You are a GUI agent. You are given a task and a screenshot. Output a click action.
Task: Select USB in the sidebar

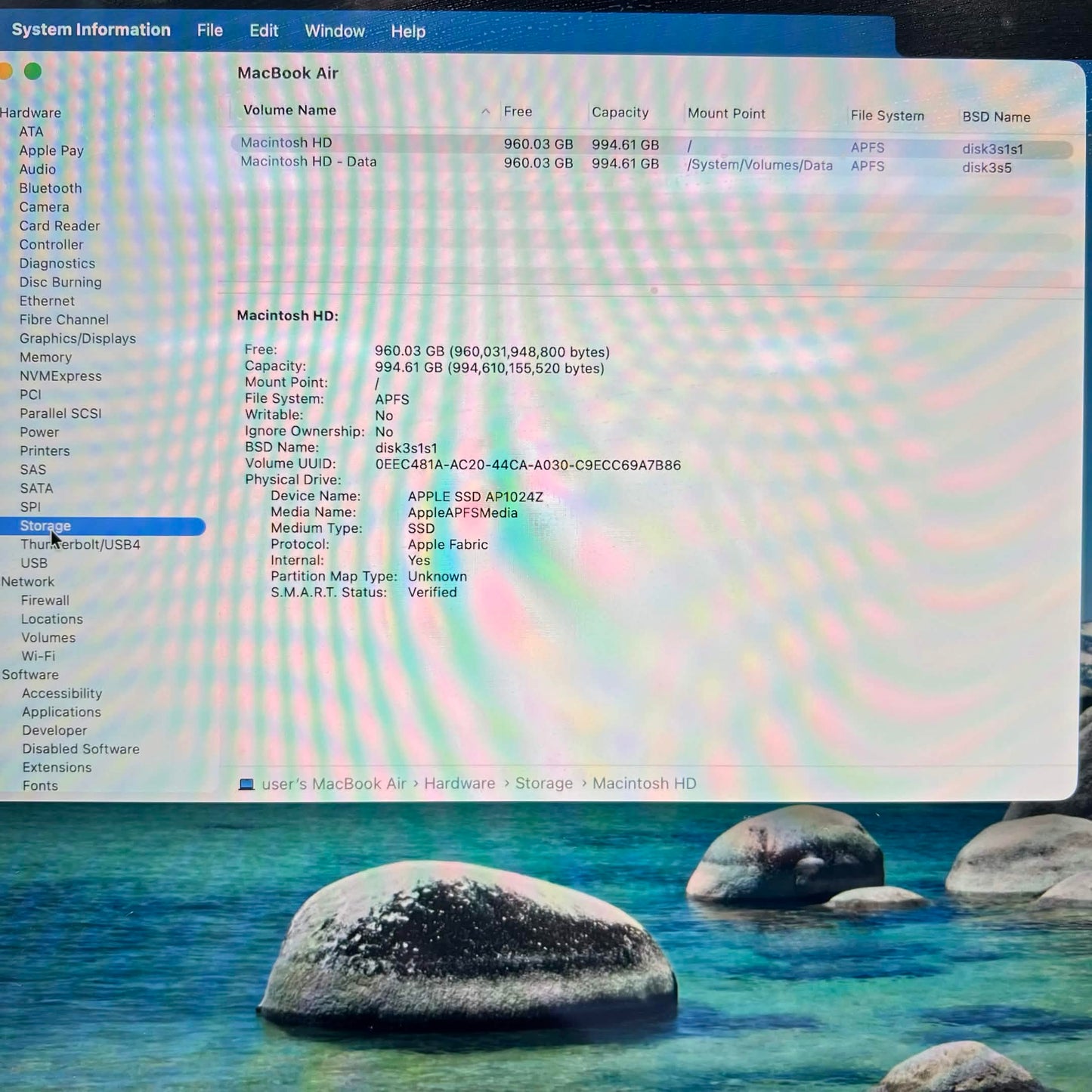34,563
